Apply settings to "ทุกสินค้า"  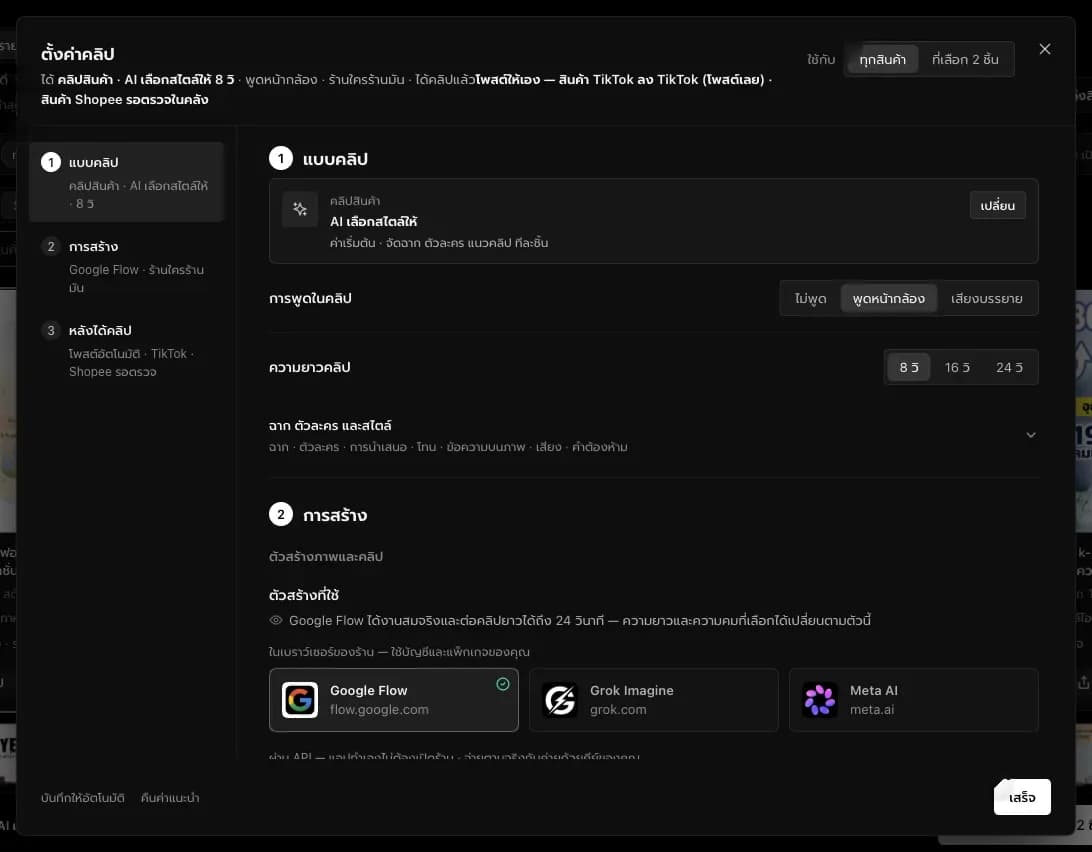pyautogui.click(x=882, y=59)
